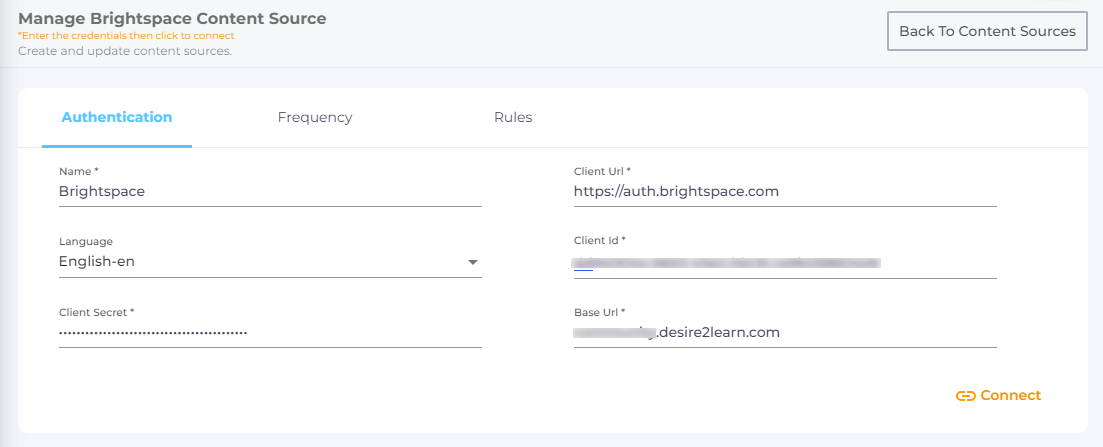Open the Frequency tab
The width and height of the screenshot is (1103, 447).
point(315,117)
